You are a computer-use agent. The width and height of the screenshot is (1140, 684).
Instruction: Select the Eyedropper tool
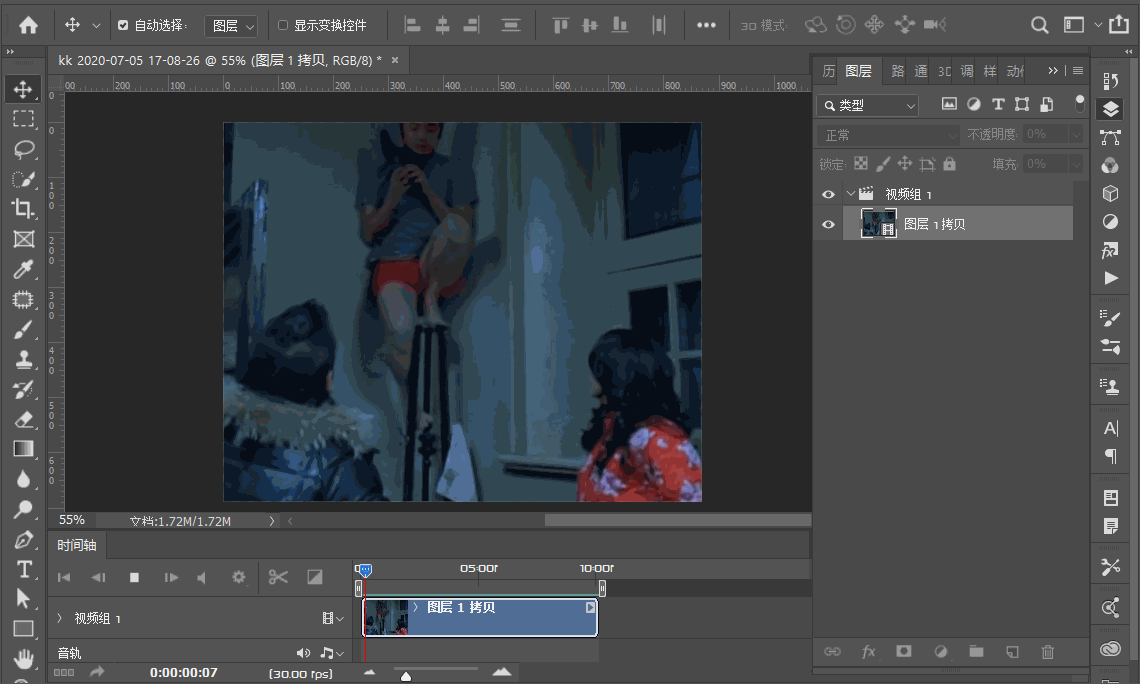pos(23,269)
